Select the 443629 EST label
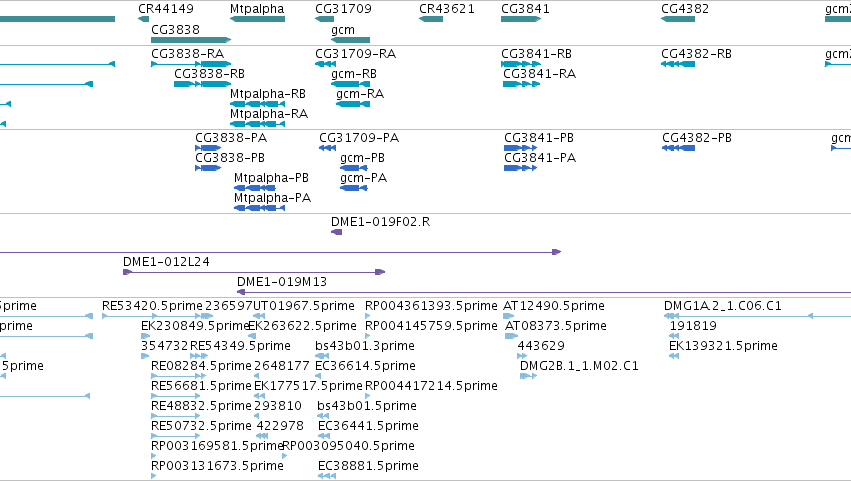851x481 pixels. click(x=541, y=346)
